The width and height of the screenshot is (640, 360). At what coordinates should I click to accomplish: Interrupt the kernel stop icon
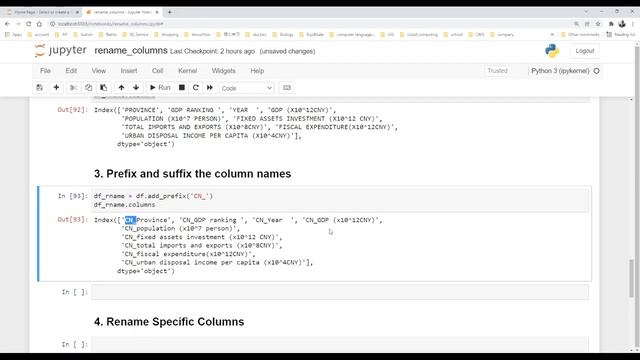point(182,88)
